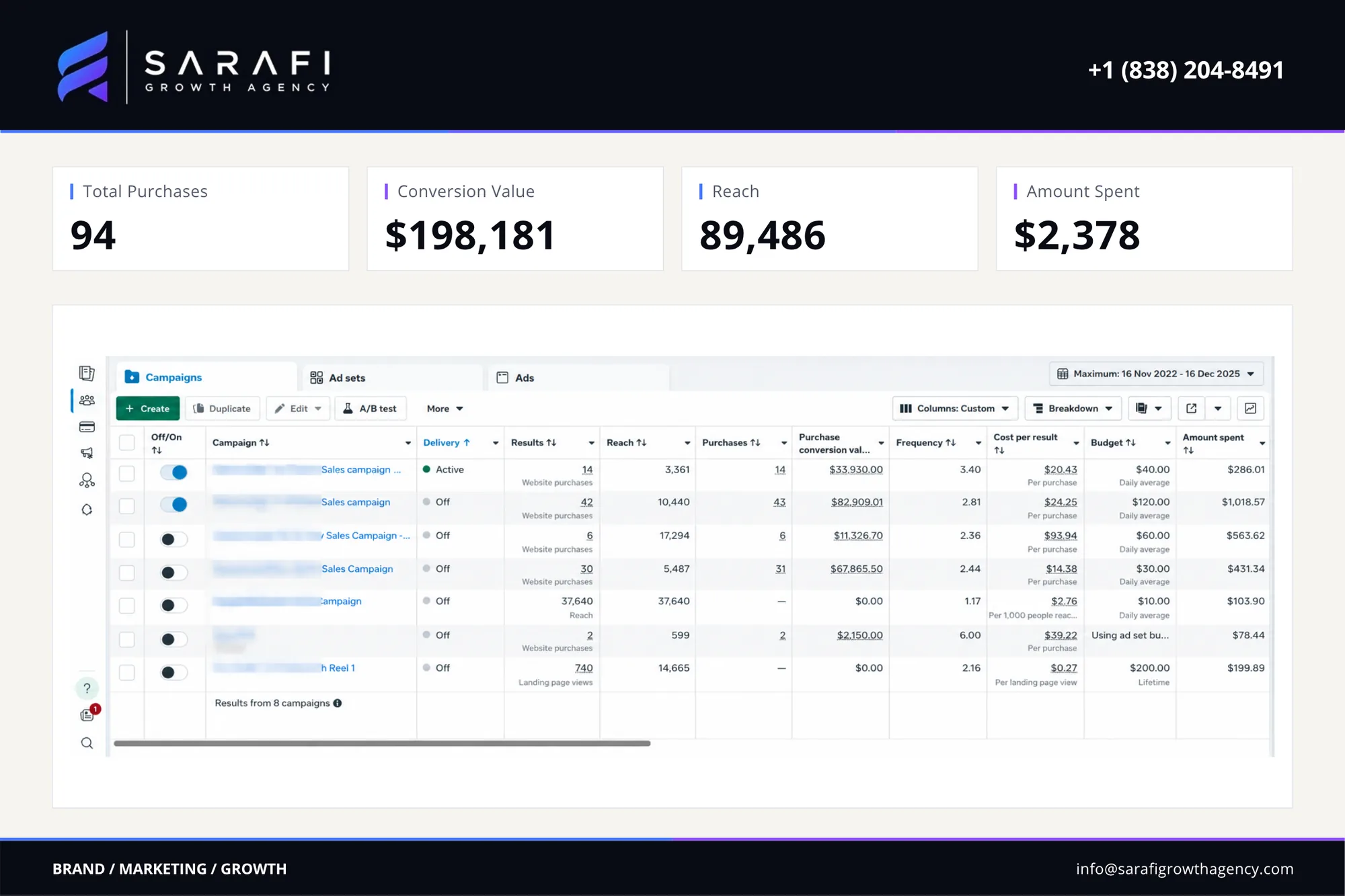Image resolution: width=1345 pixels, height=896 pixels.
Task: Expand the Columns: Custom dropdown
Action: [x=955, y=408]
